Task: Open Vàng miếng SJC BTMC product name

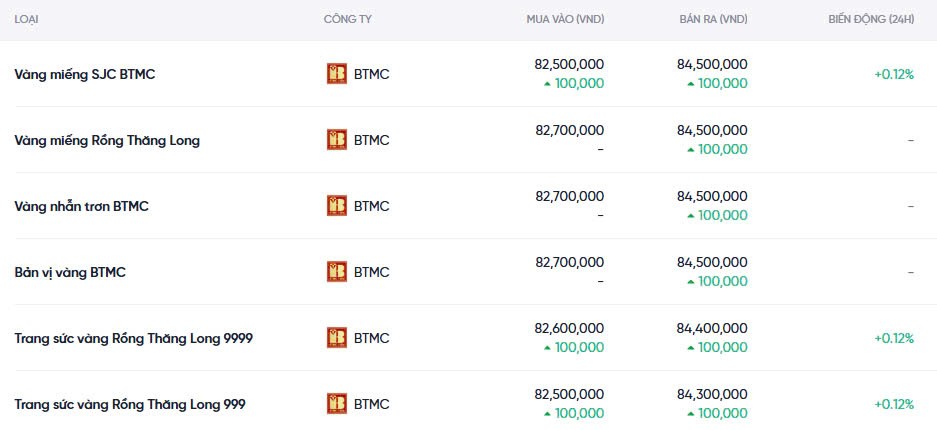Action: [x=85, y=74]
